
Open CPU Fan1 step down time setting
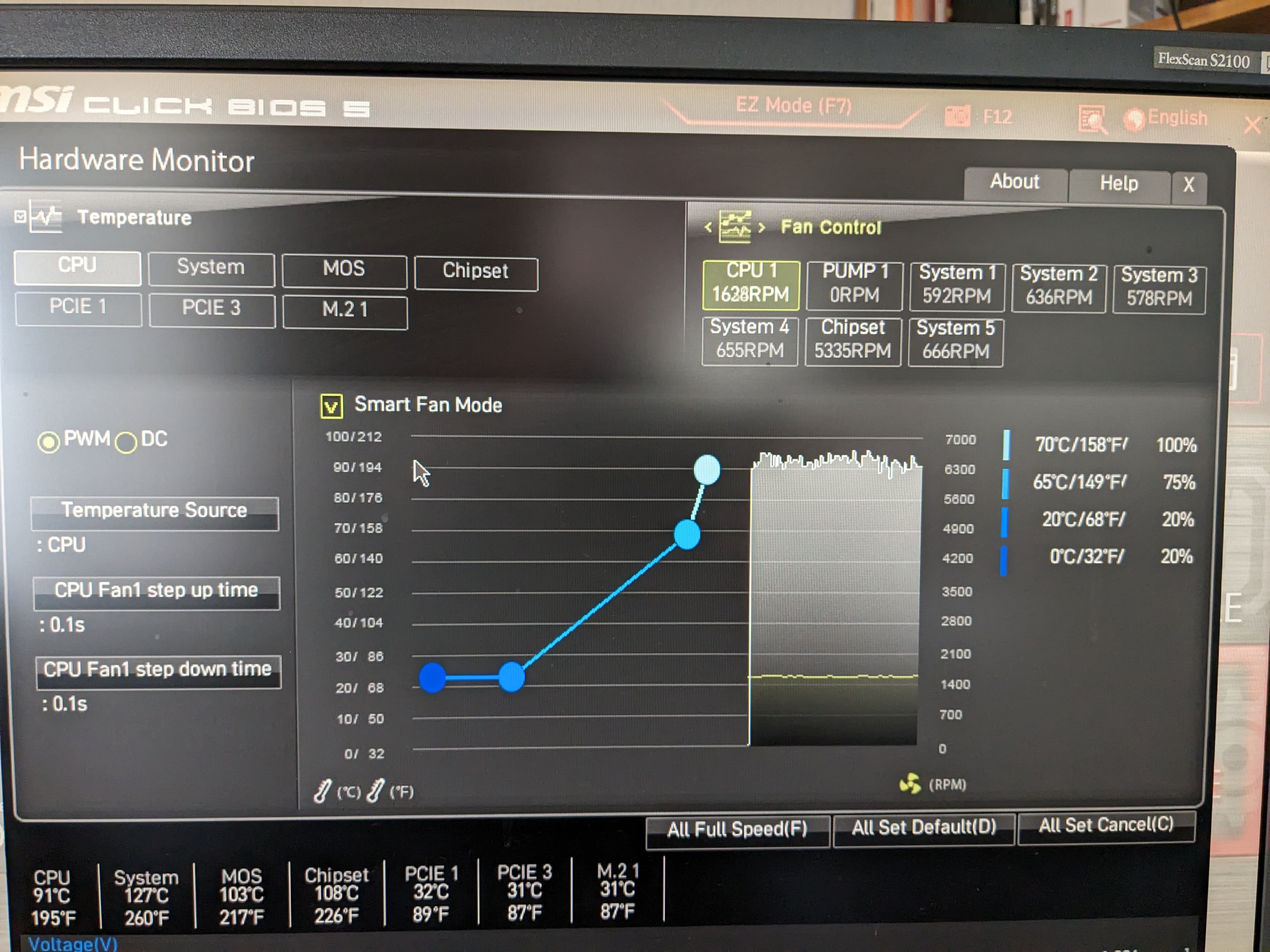(x=158, y=671)
